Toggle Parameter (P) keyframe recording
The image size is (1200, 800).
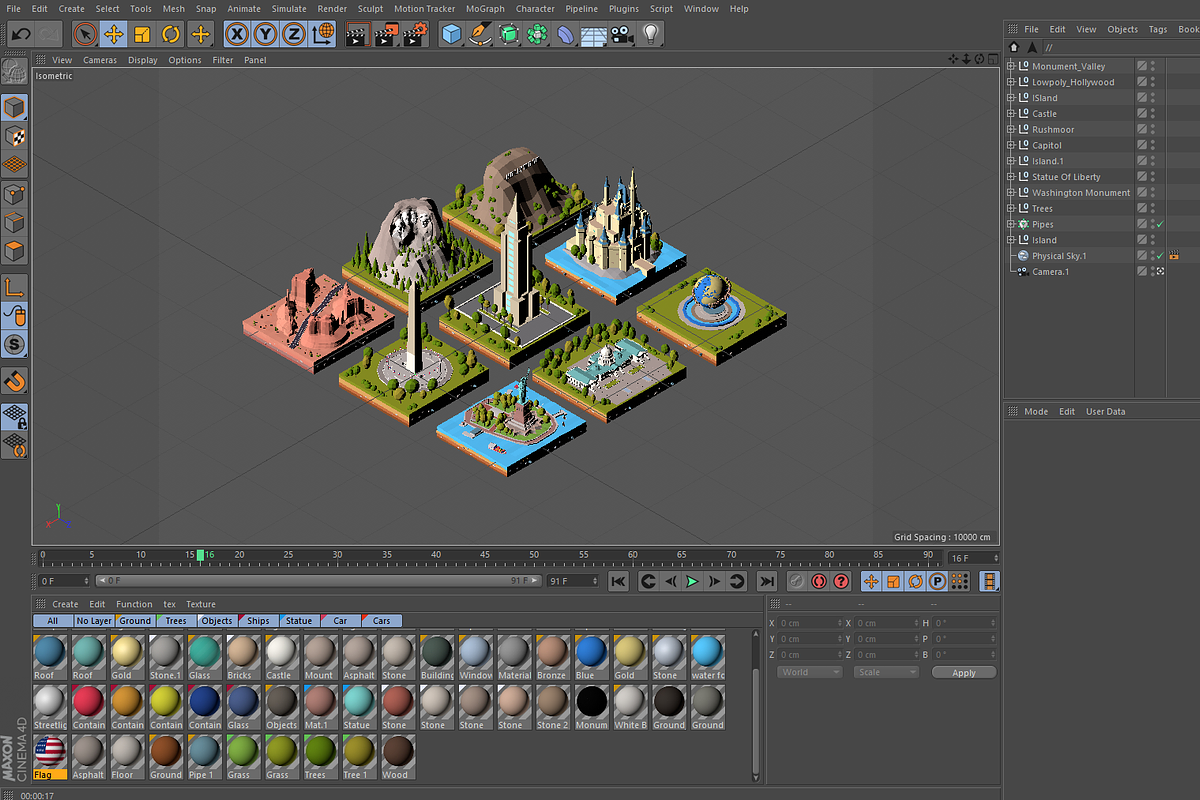click(x=937, y=581)
